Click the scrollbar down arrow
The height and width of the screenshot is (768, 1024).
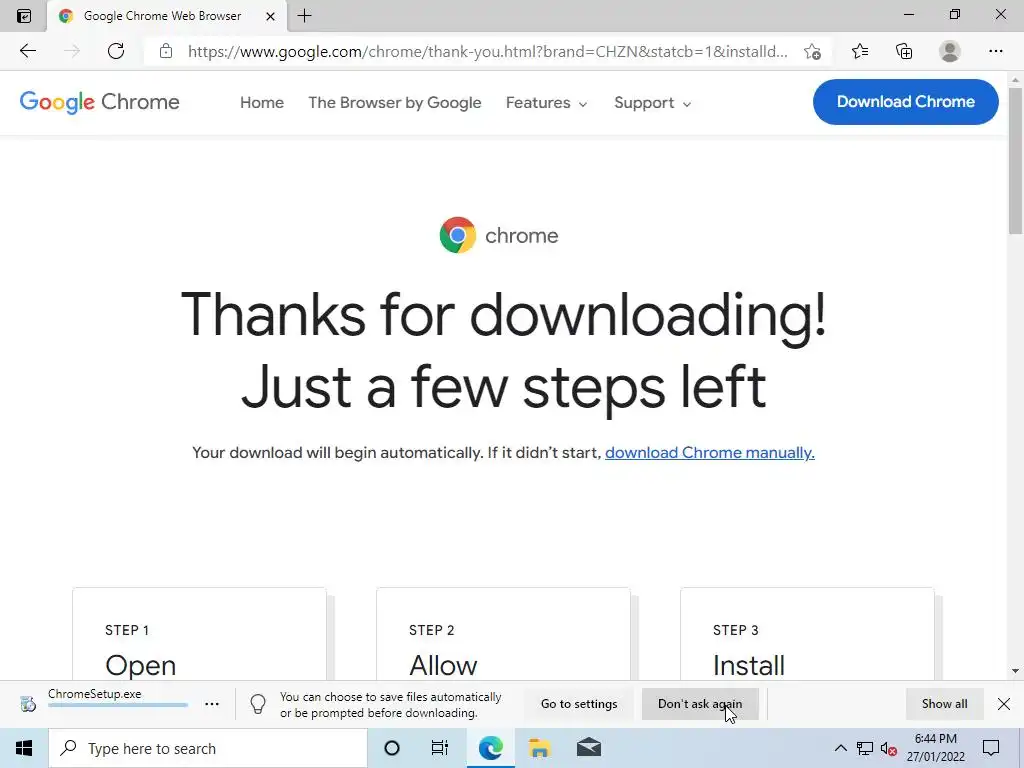pyautogui.click(x=1016, y=671)
